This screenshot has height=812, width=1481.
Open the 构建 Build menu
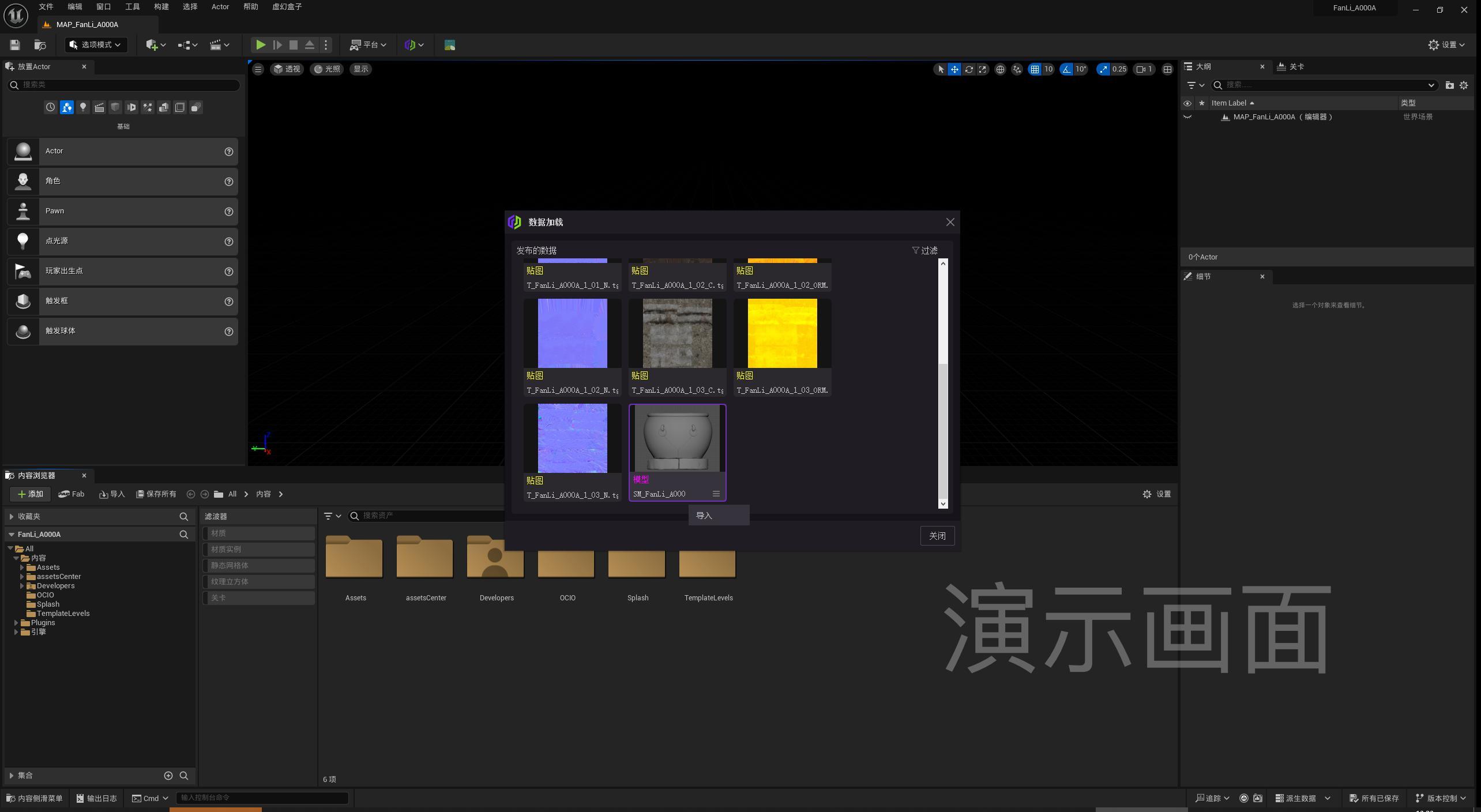click(x=161, y=7)
